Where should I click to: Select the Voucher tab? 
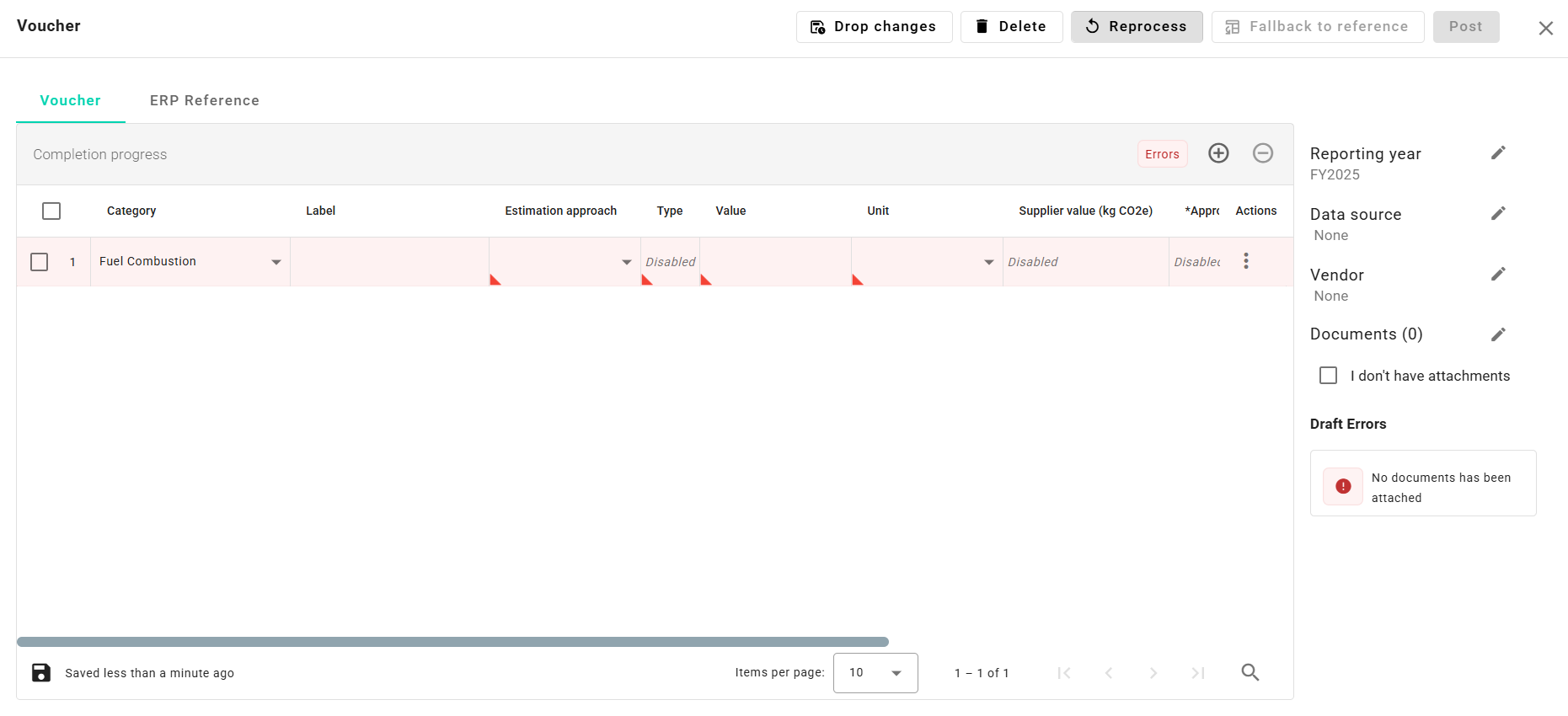click(71, 100)
